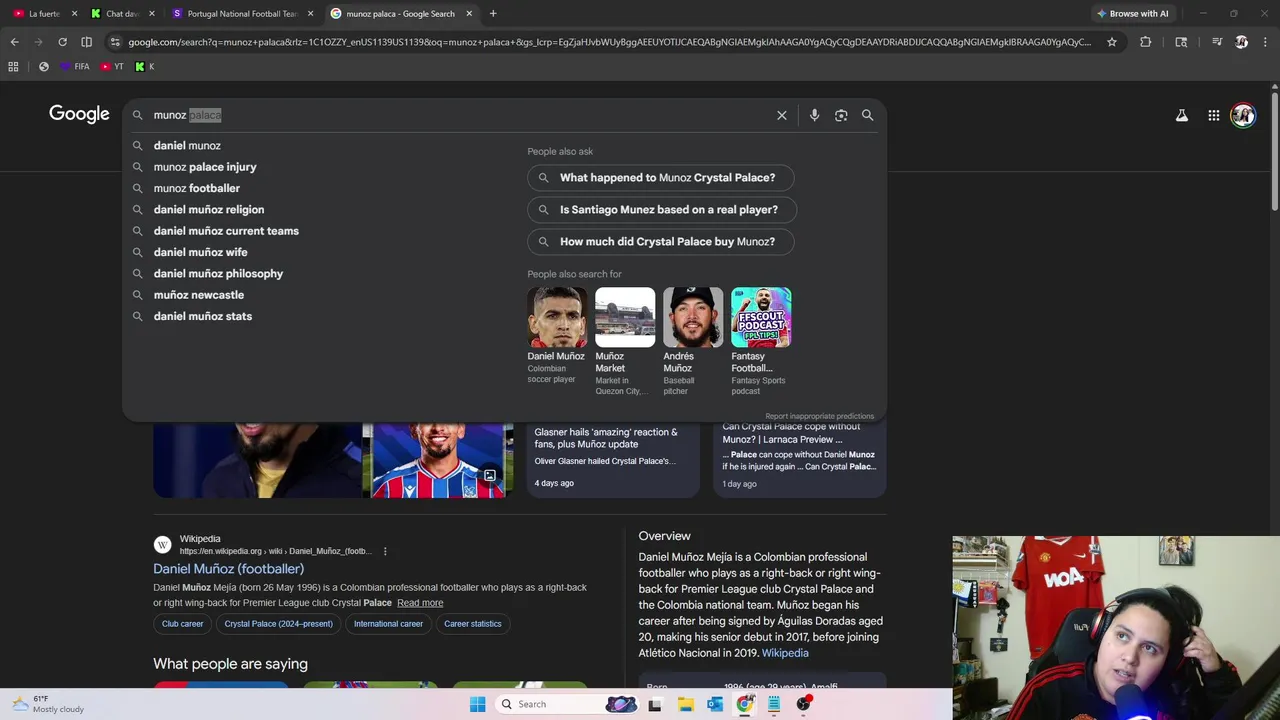This screenshot has width=1280, height=720.
Task: Select suggestion 'munoz footballer'
Action: point(197,188)
